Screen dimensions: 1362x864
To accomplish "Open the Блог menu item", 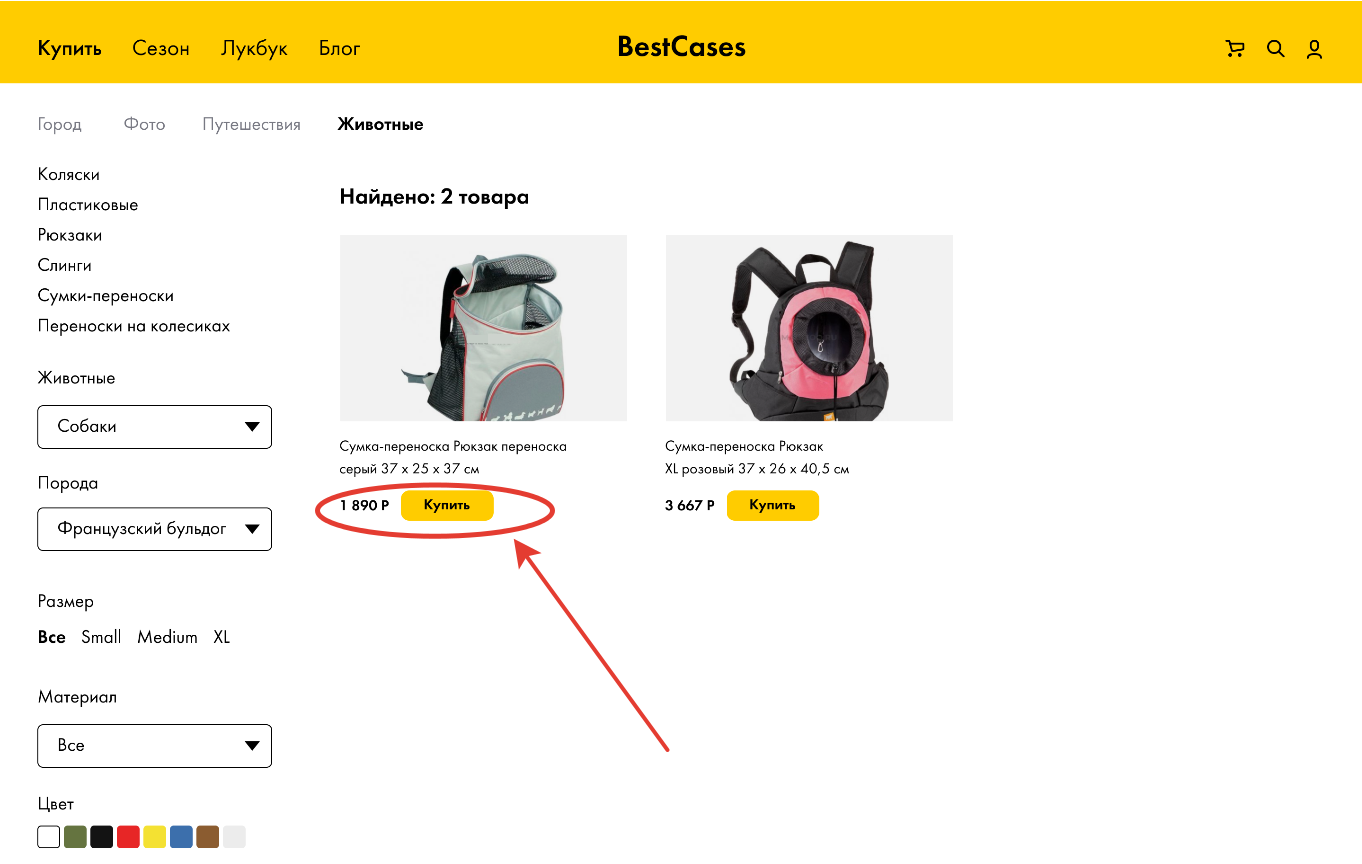I will click(339, 48).
